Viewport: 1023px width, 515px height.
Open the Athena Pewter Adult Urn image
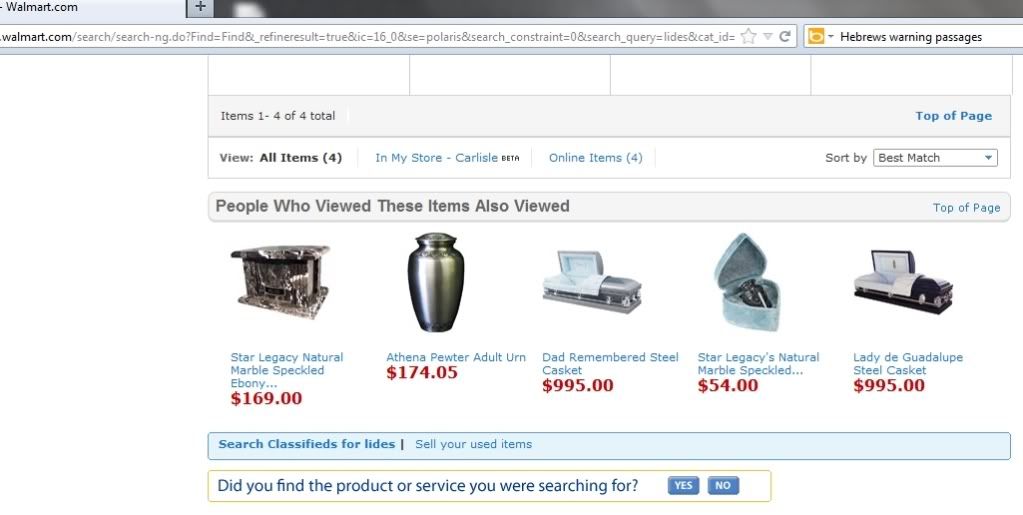(435, 282)
